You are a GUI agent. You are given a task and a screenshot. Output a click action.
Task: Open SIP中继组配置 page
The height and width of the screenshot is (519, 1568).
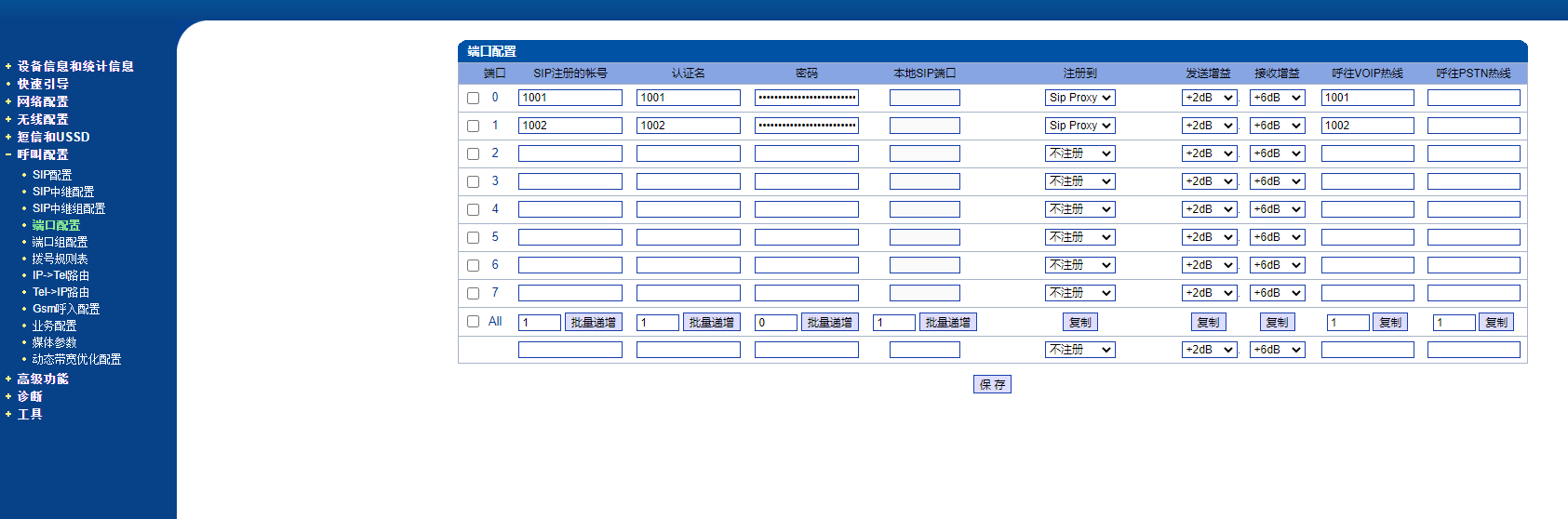(x=69, y=208)
